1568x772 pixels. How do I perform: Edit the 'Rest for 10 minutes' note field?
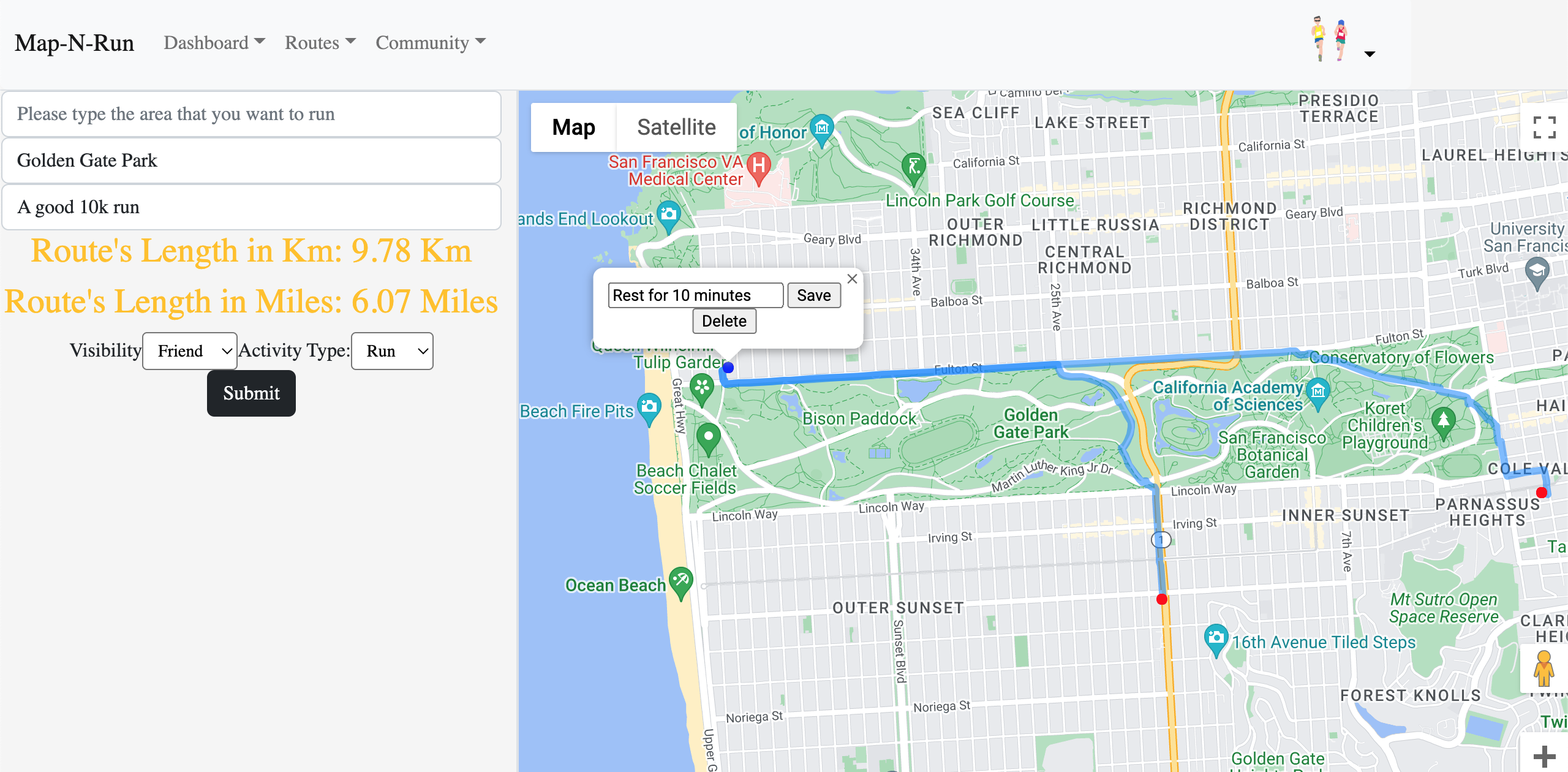[x=696, y=295]
